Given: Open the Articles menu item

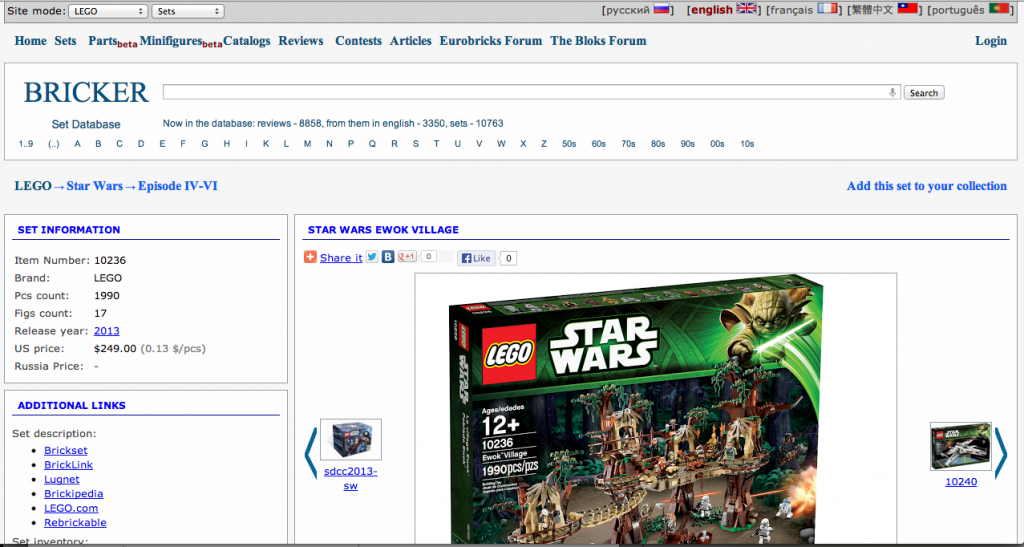Looking at the screenshot, I should (411, 40).
